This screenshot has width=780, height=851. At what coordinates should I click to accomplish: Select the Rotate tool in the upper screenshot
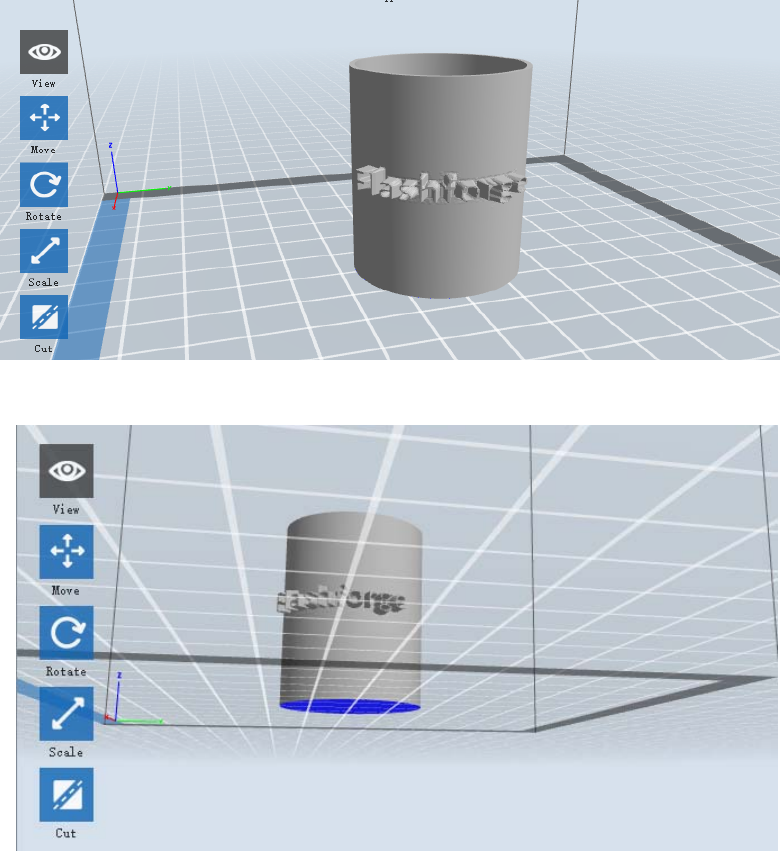coord(44,185)
